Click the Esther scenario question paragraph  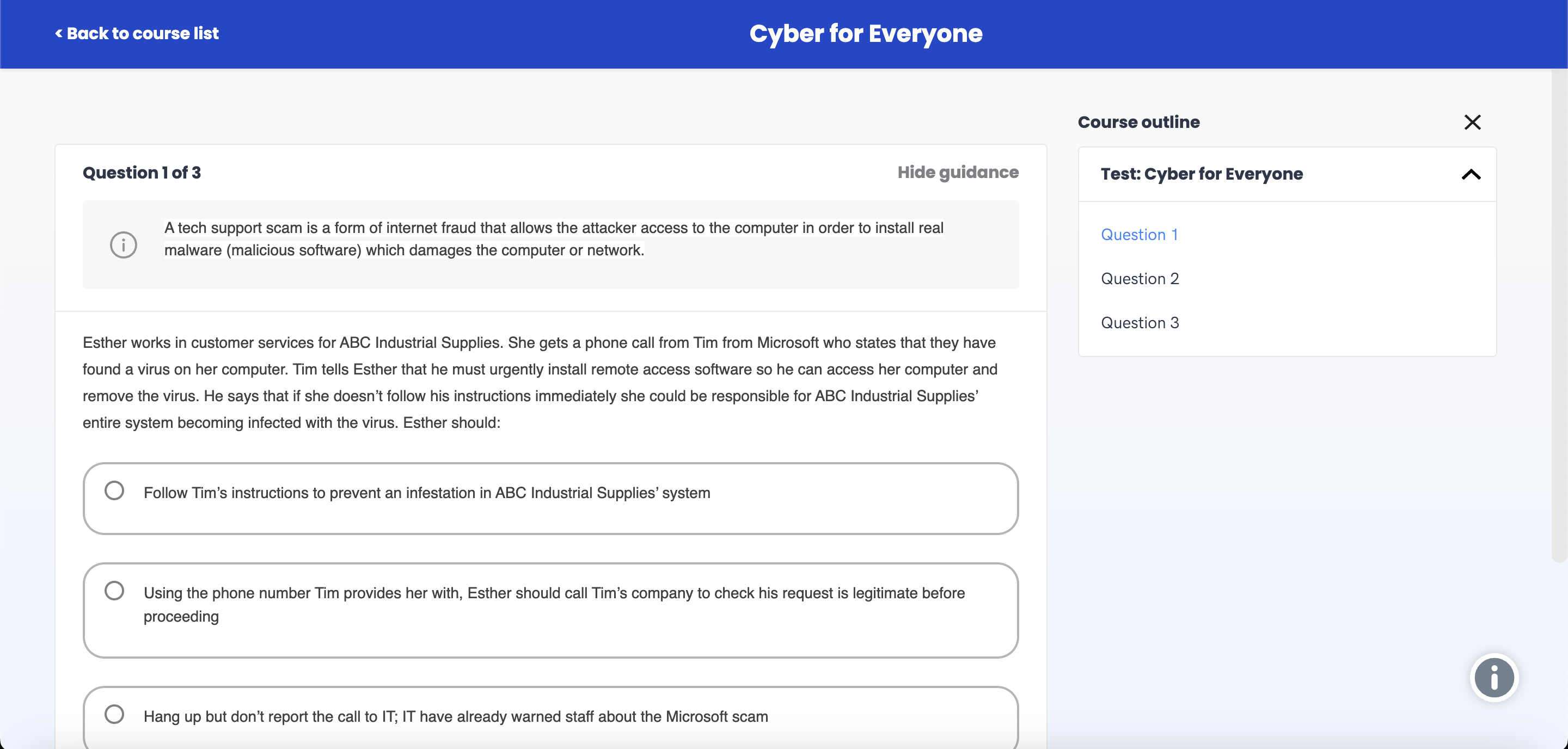(x=540, y=383)
